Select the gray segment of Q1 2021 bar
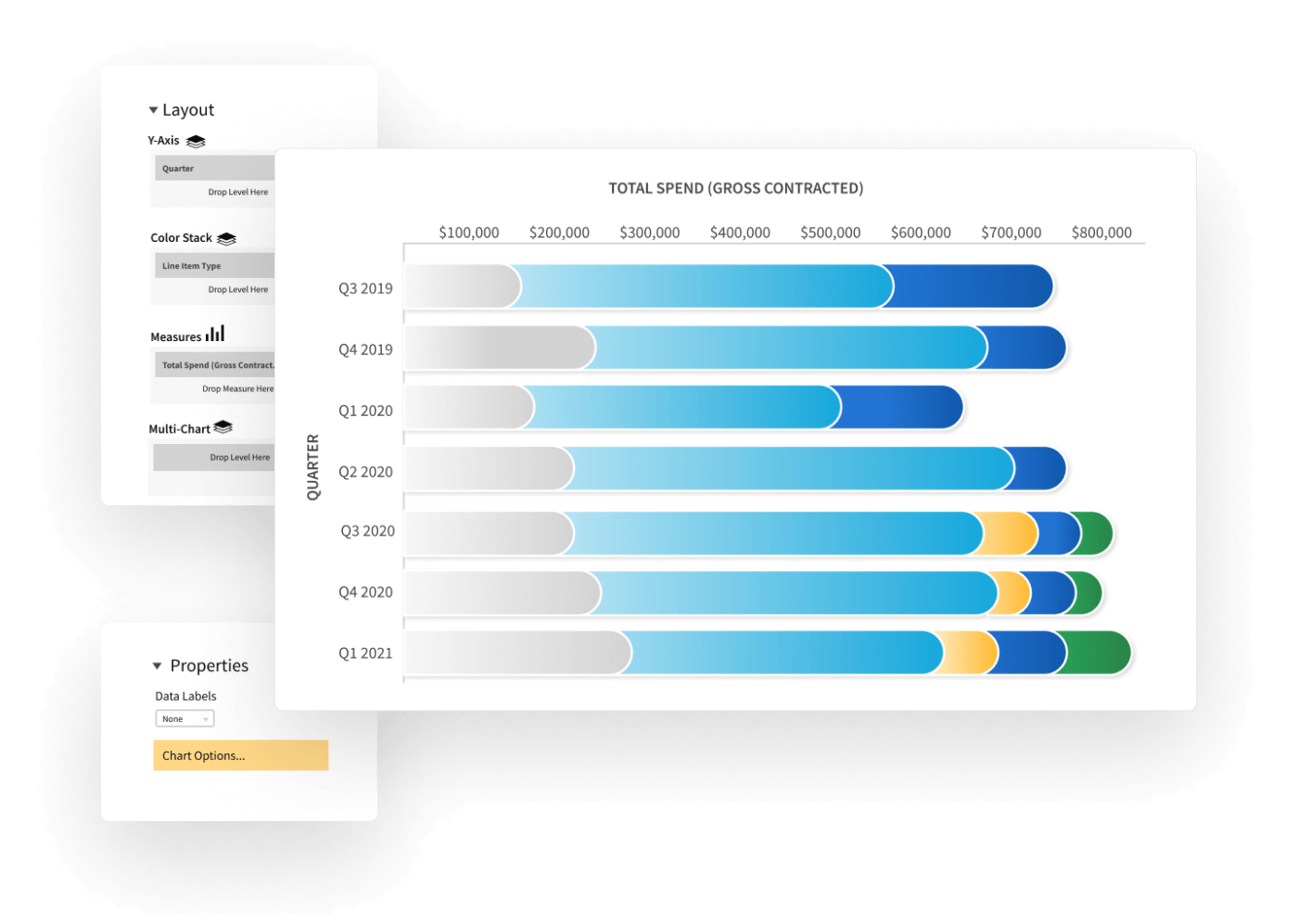 (518, 652)
